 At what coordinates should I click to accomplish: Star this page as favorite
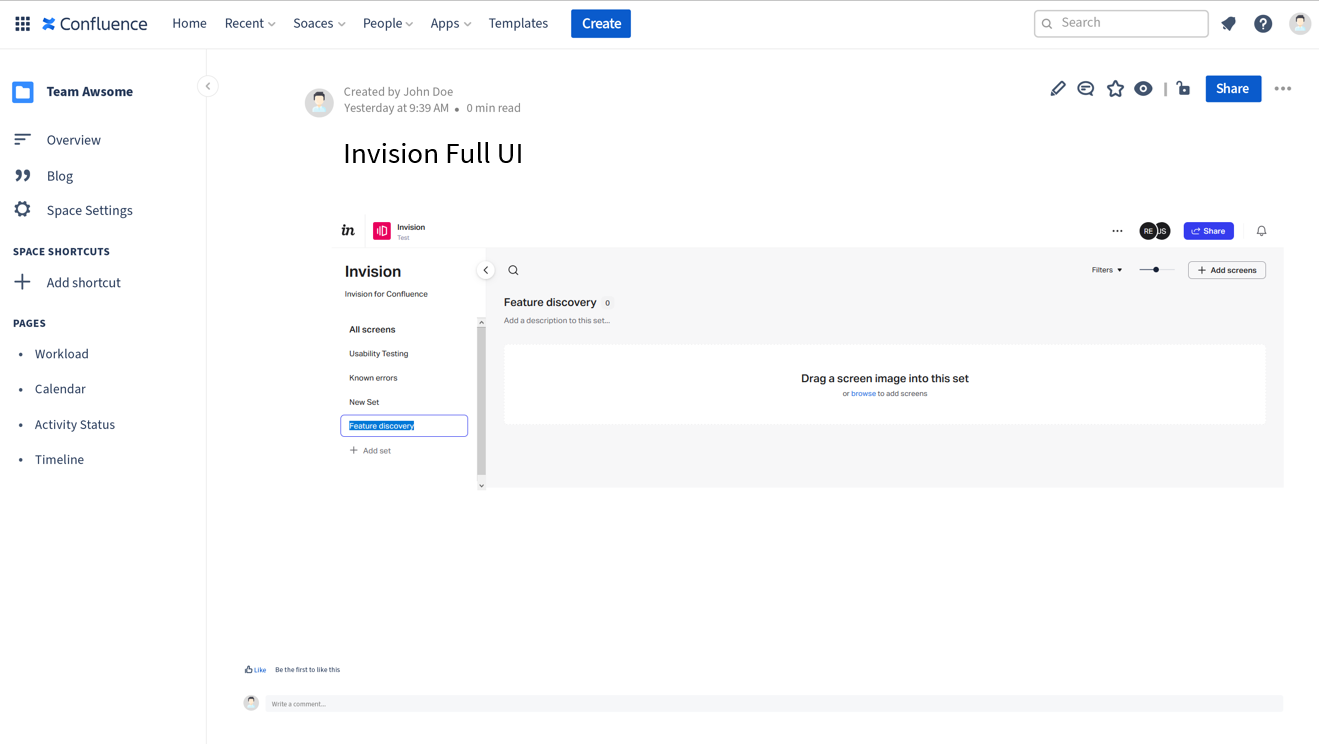click(1115, 89)
